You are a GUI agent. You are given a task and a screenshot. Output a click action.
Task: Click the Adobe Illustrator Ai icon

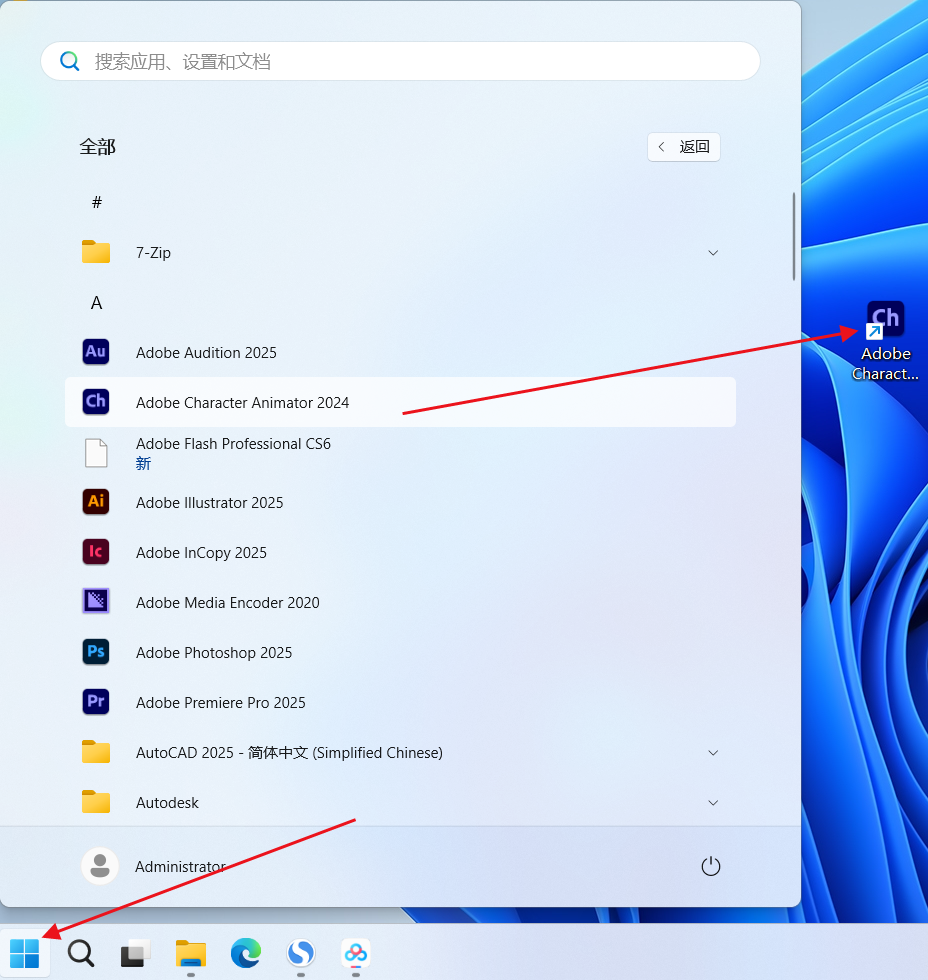pos(96,502)
